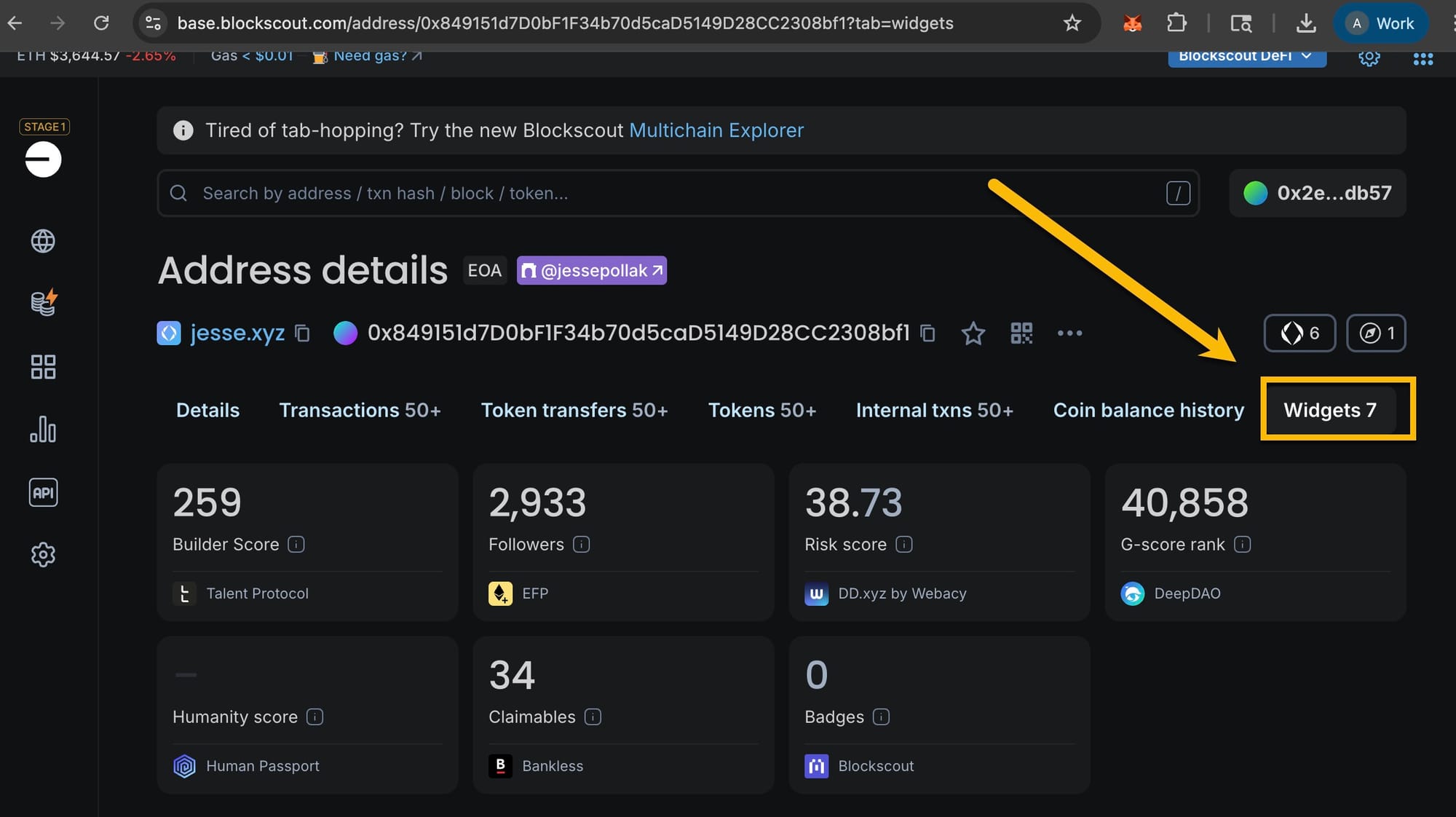Show the address QR code
This screenshot has width=1456, height=817.
coord(1021,333)
